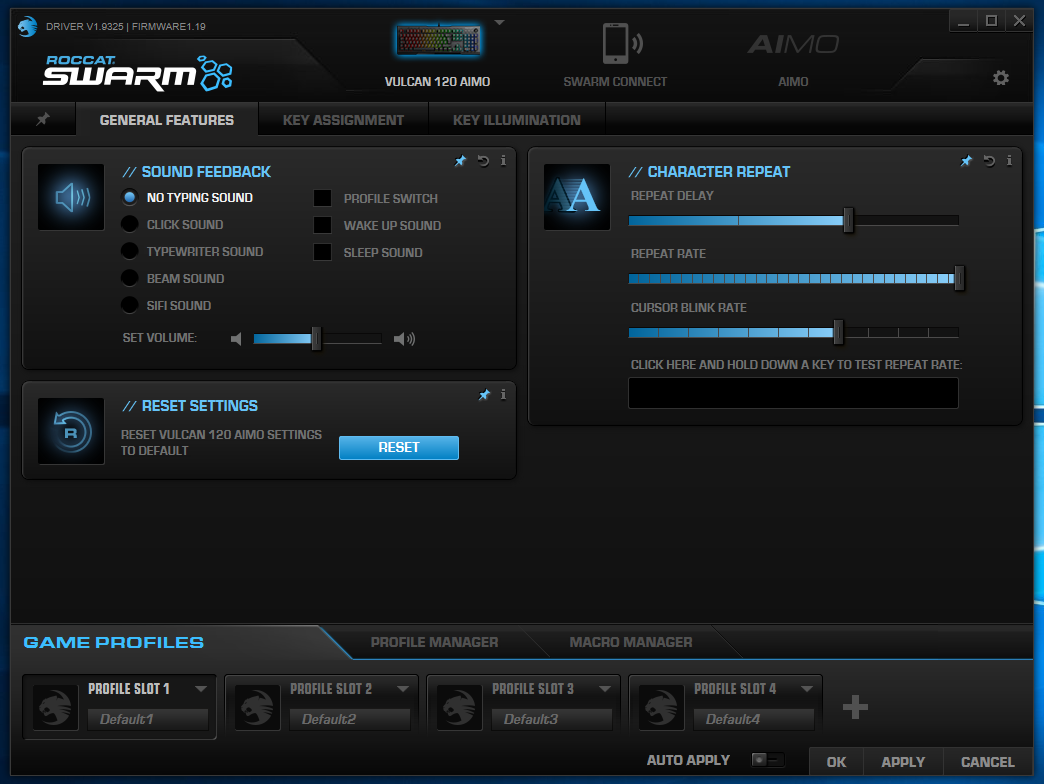Reset Character Repeat panel with undo icon

pos(989,160)
